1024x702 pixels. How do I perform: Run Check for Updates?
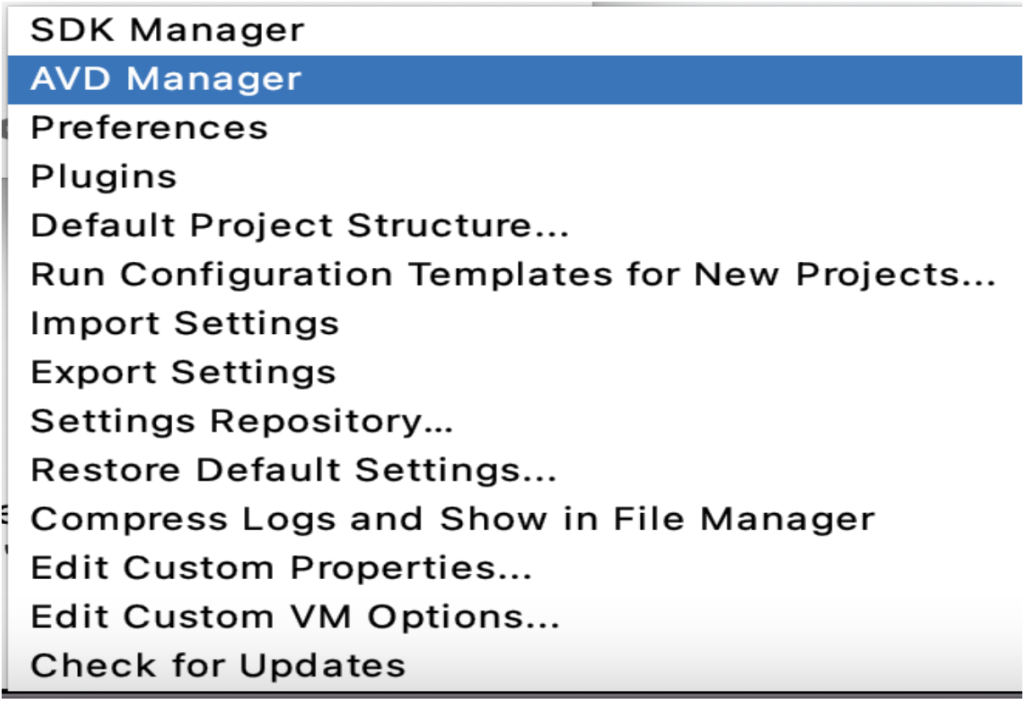tap(218, 665)
